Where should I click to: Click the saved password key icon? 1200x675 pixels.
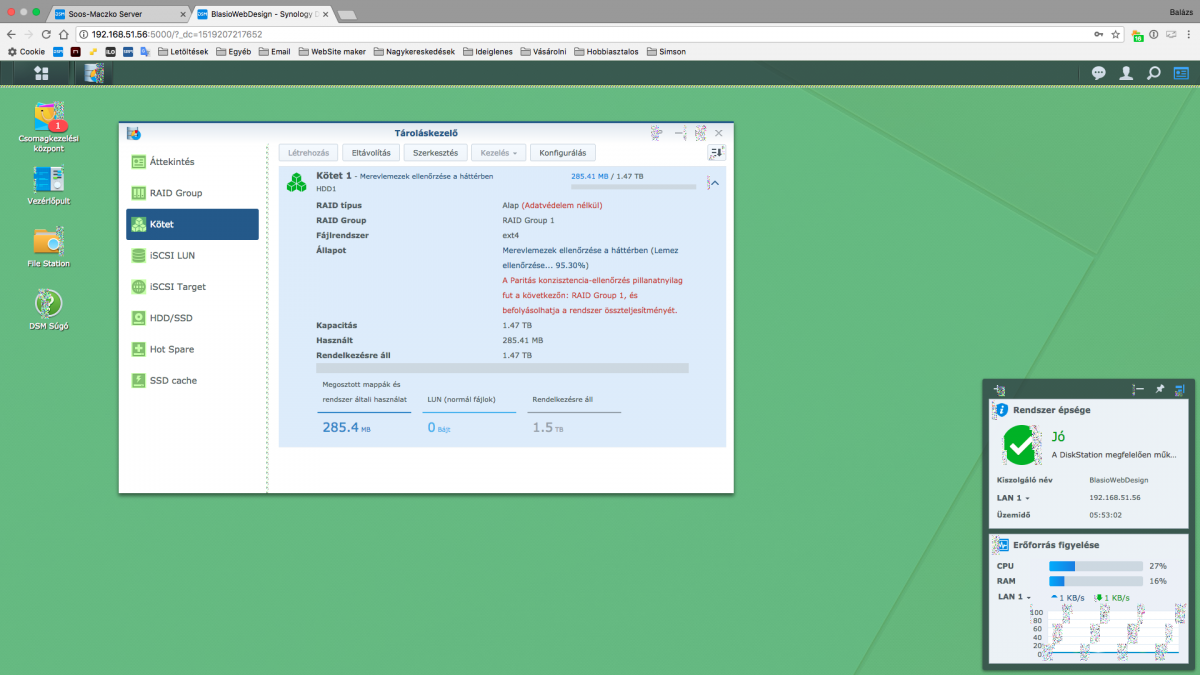point(1099,34)
